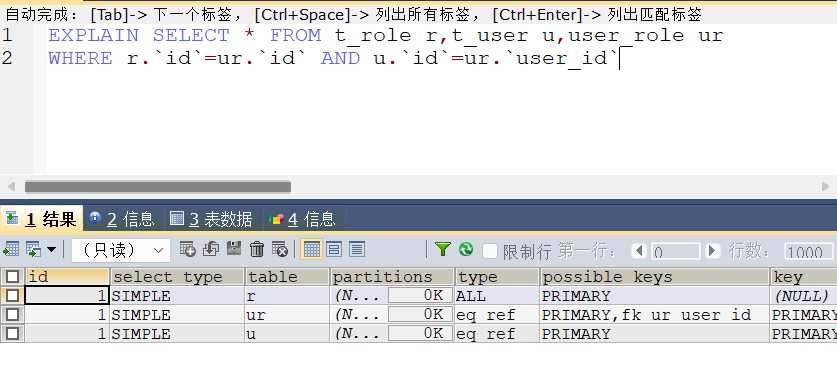Click the AND keyword in the query

[341, 58]
